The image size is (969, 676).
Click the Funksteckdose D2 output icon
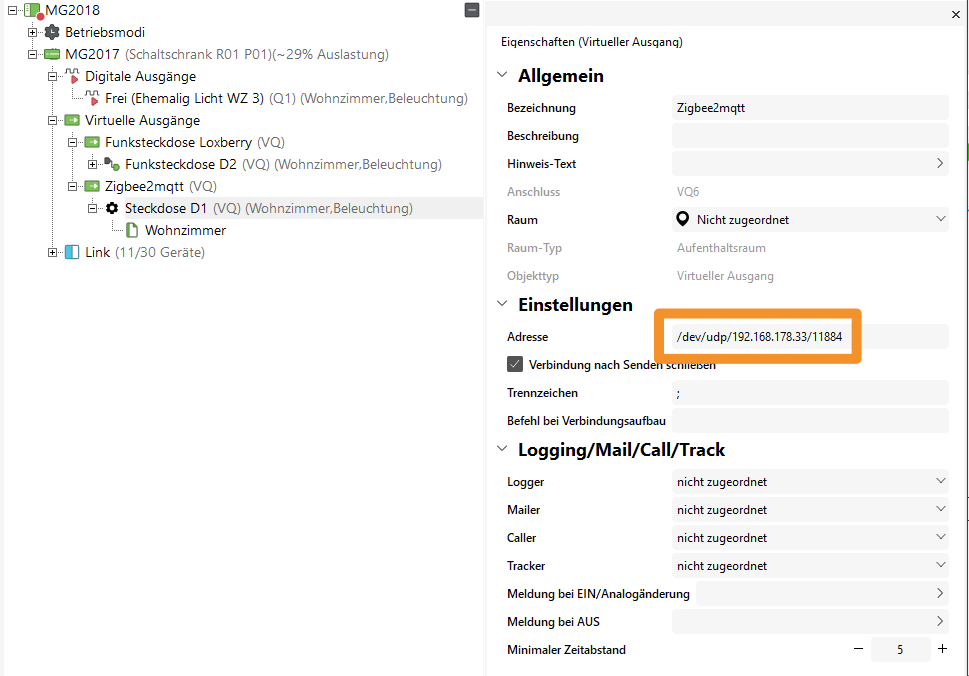coord(112,164)
